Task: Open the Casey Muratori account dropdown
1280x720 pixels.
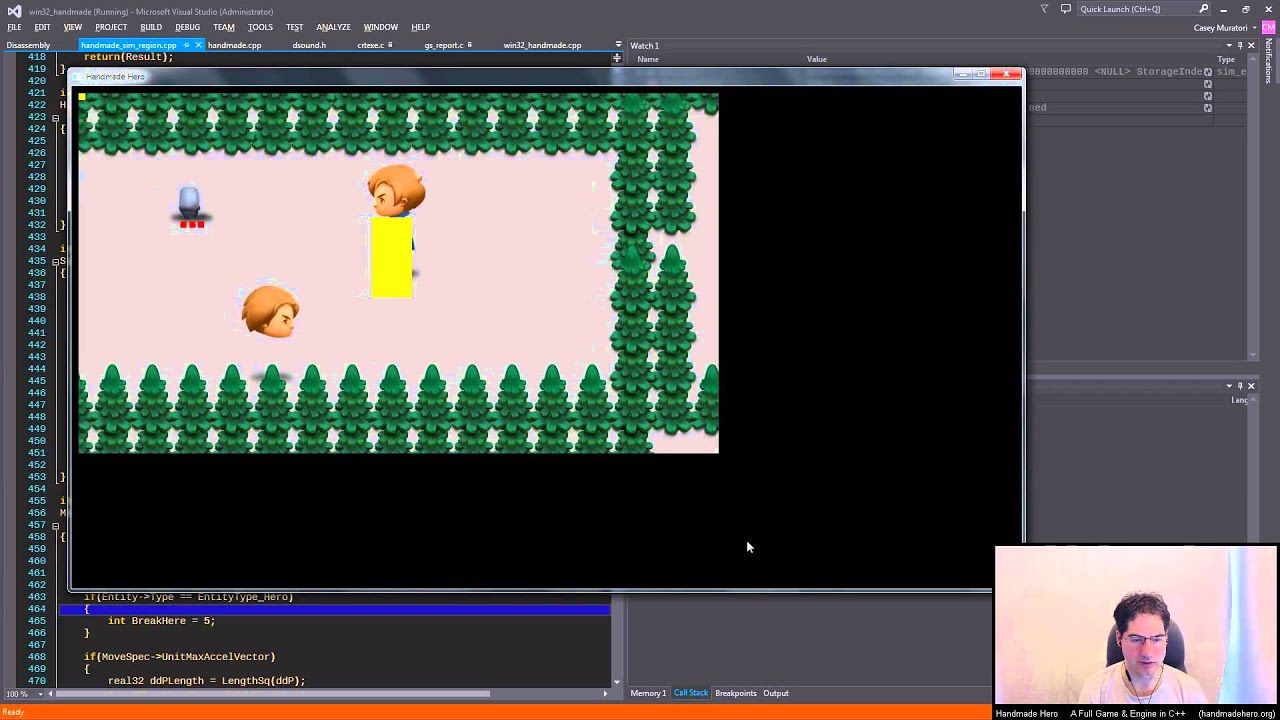Action: coord(1224,28)
